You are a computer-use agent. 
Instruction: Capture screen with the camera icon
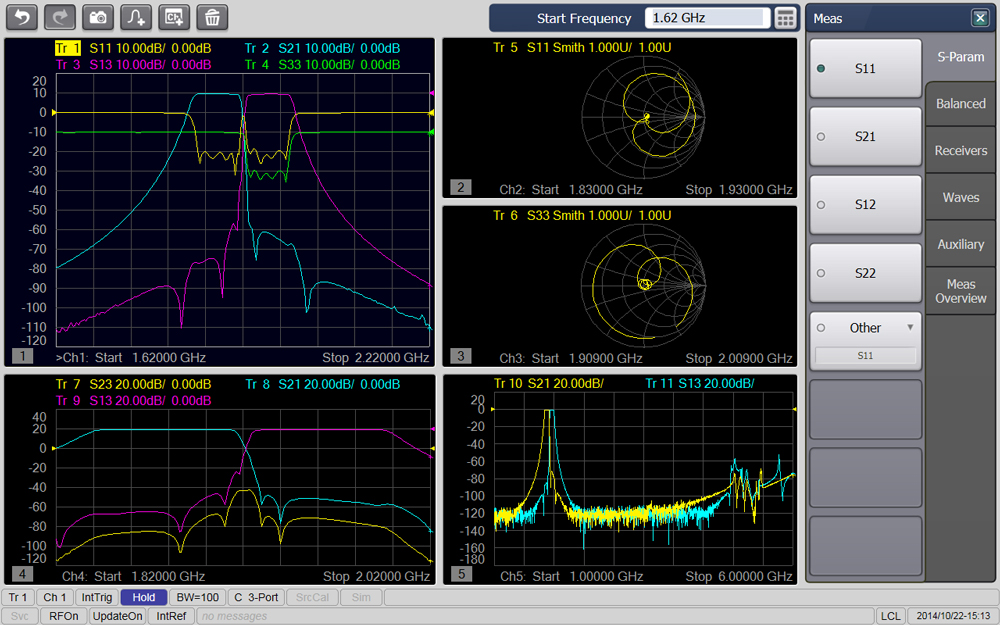tap(98, 17)
